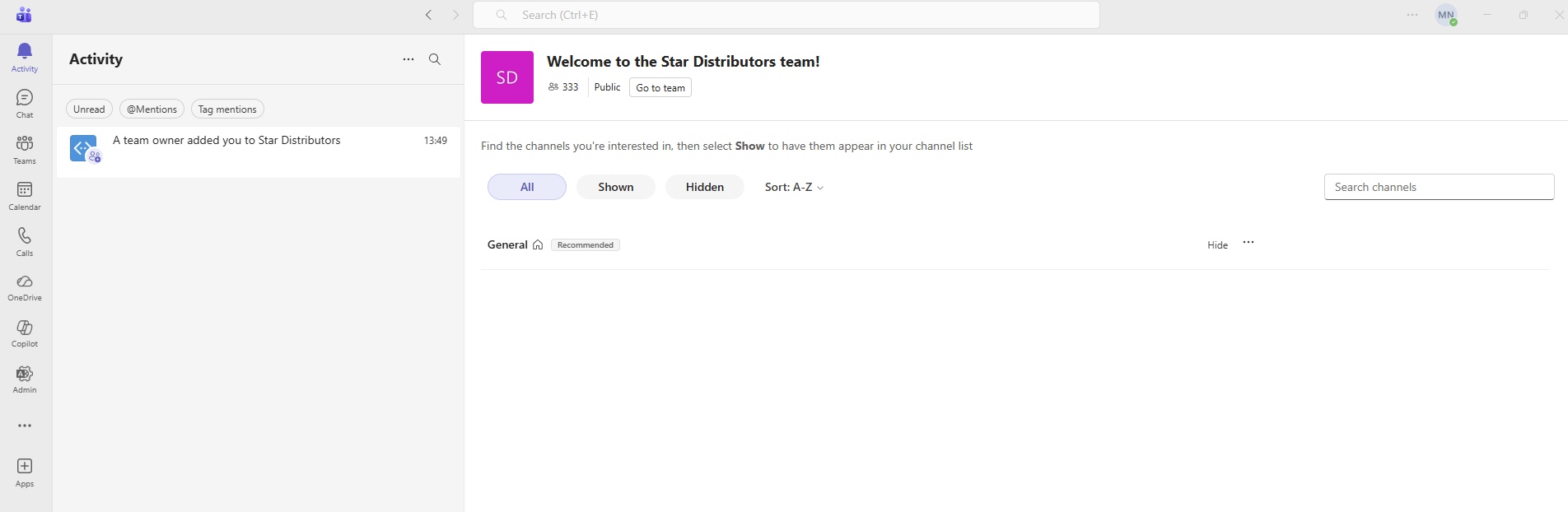Click the Search channels input field
The height and width of the screenshot is (512, 1568).
point(1439,188)
